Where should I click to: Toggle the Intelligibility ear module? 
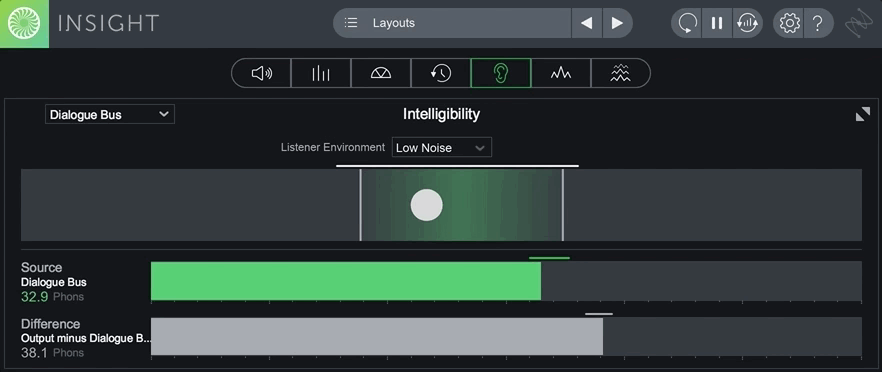point(501,73)
